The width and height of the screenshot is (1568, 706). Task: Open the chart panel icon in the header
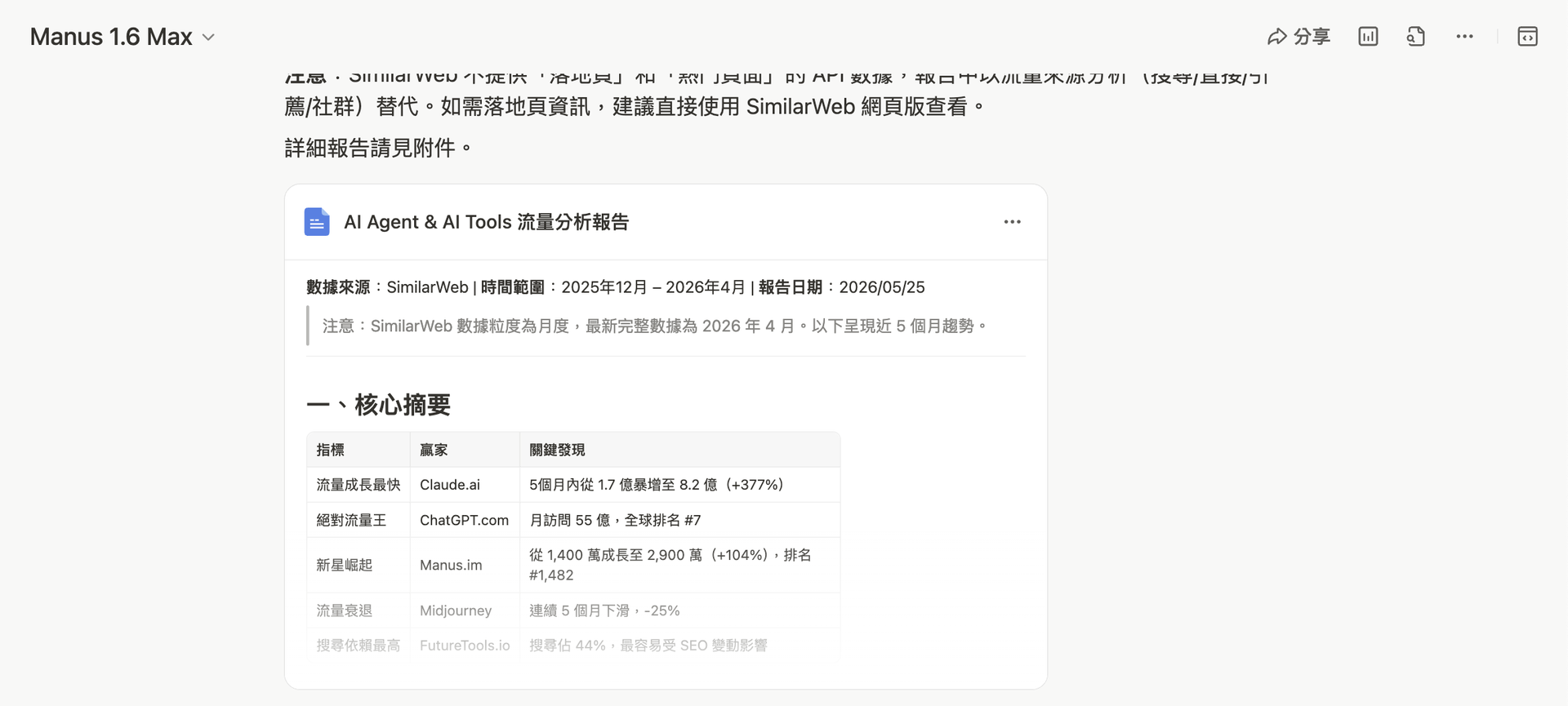pyautogui.click(x=1368, y=37)
